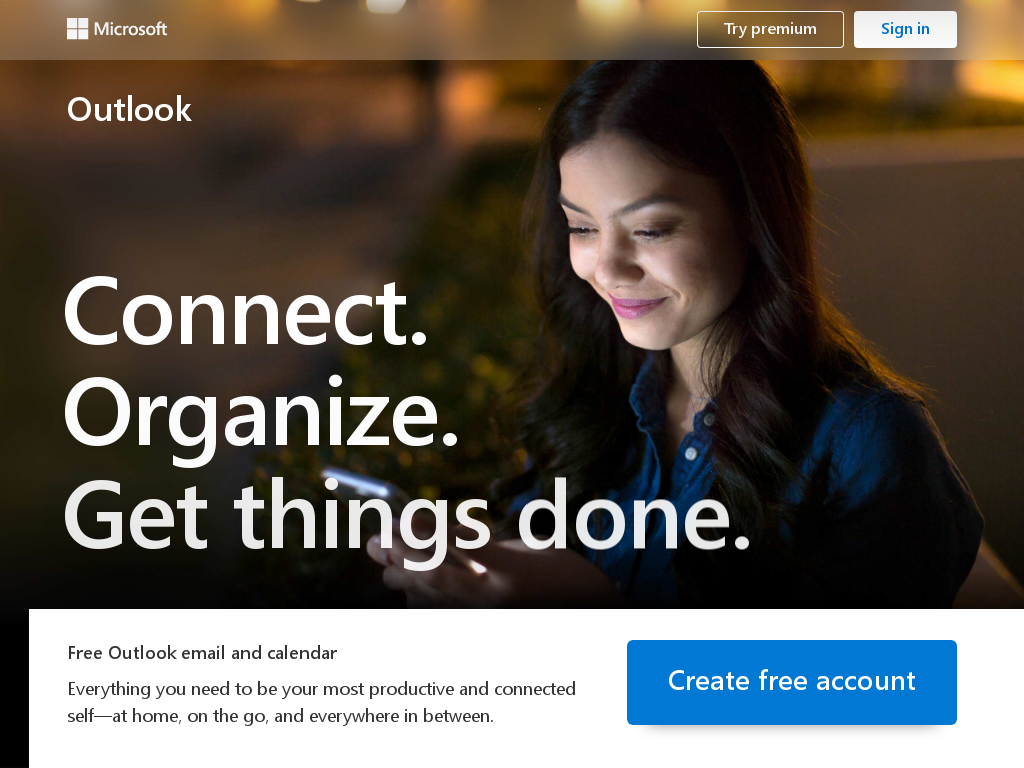The height and width of the screenshot is (768, 1024).
Task: Click the black strip left of the white panel
Action: [14, 688]
